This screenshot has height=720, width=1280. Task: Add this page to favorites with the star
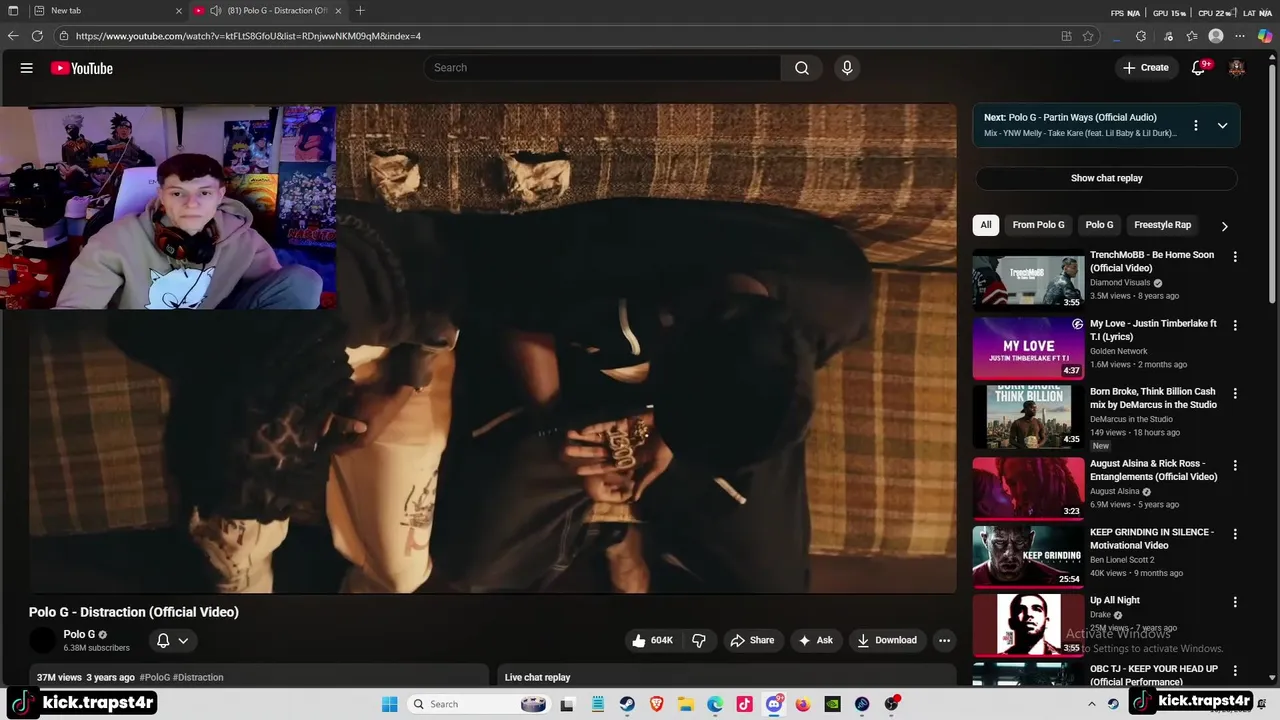[1088, 36]
